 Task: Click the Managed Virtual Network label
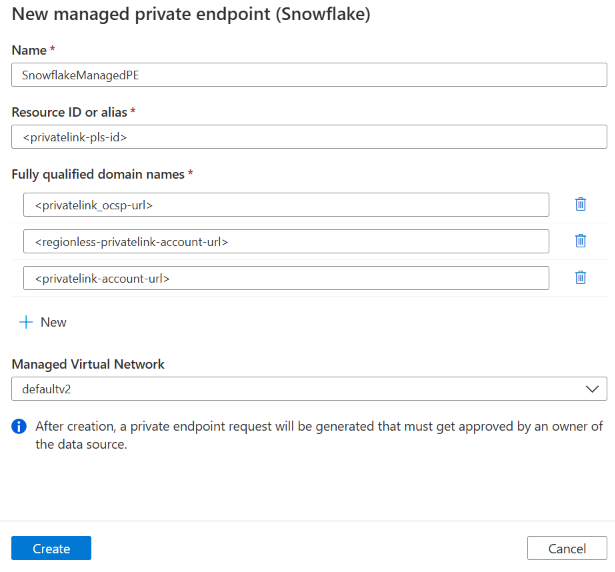coord(88,364)
